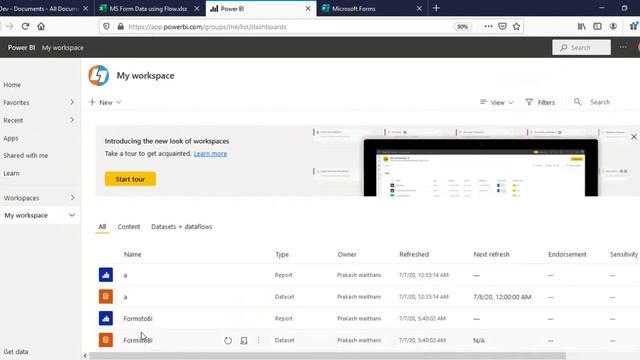640x360 pixels.
Task: Sort by the Name column header
Action: click(133, 254)
